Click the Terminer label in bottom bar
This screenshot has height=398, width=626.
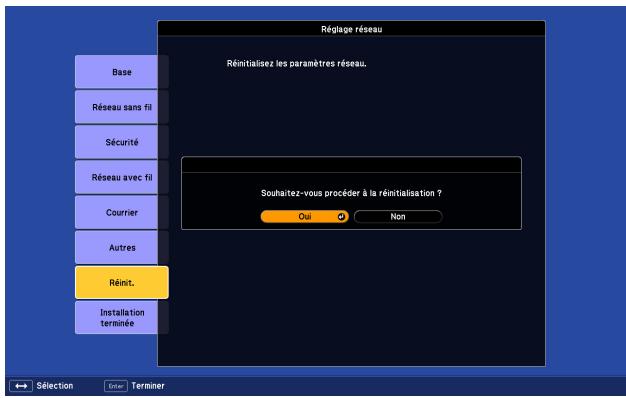pos(148,386)
